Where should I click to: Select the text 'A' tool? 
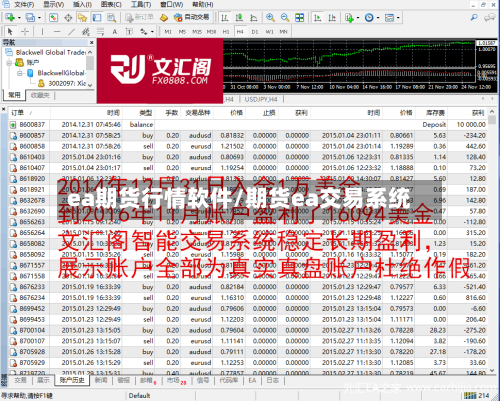coord(115,32)
